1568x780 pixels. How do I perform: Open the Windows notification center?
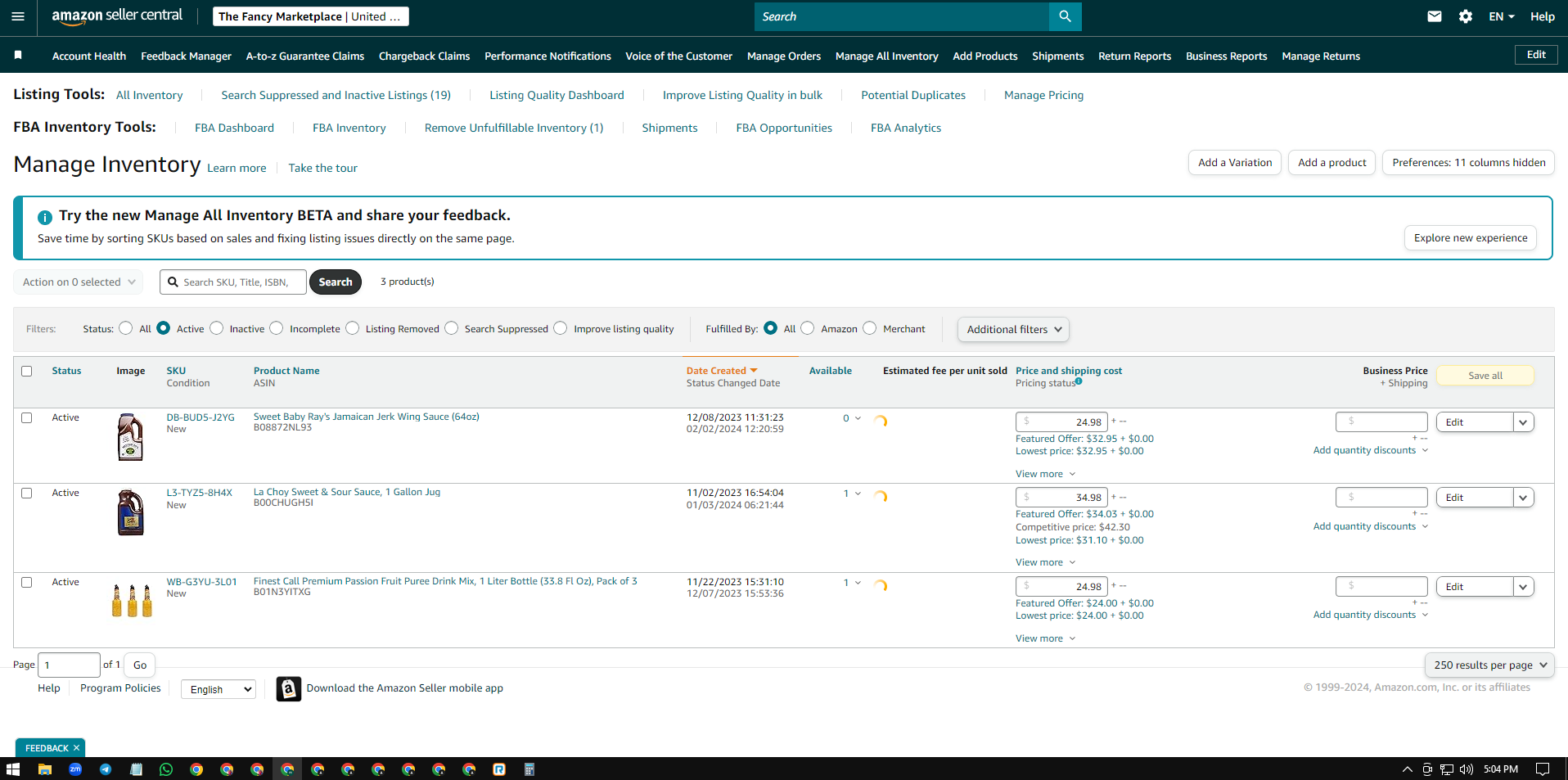pos(1543,769)
